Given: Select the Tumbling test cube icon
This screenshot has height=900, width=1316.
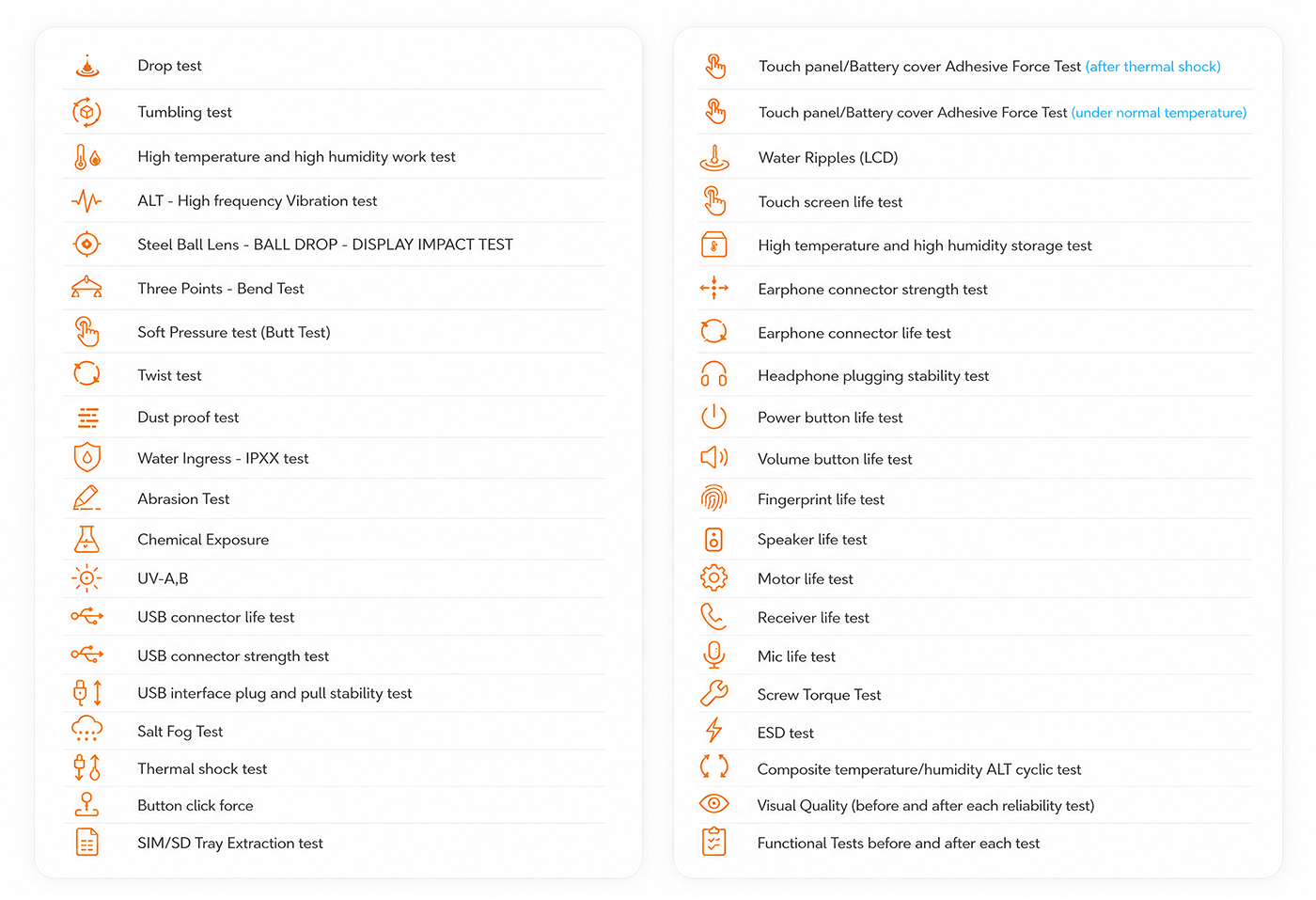Looking at the screenshot, I should tap(87, 112).
